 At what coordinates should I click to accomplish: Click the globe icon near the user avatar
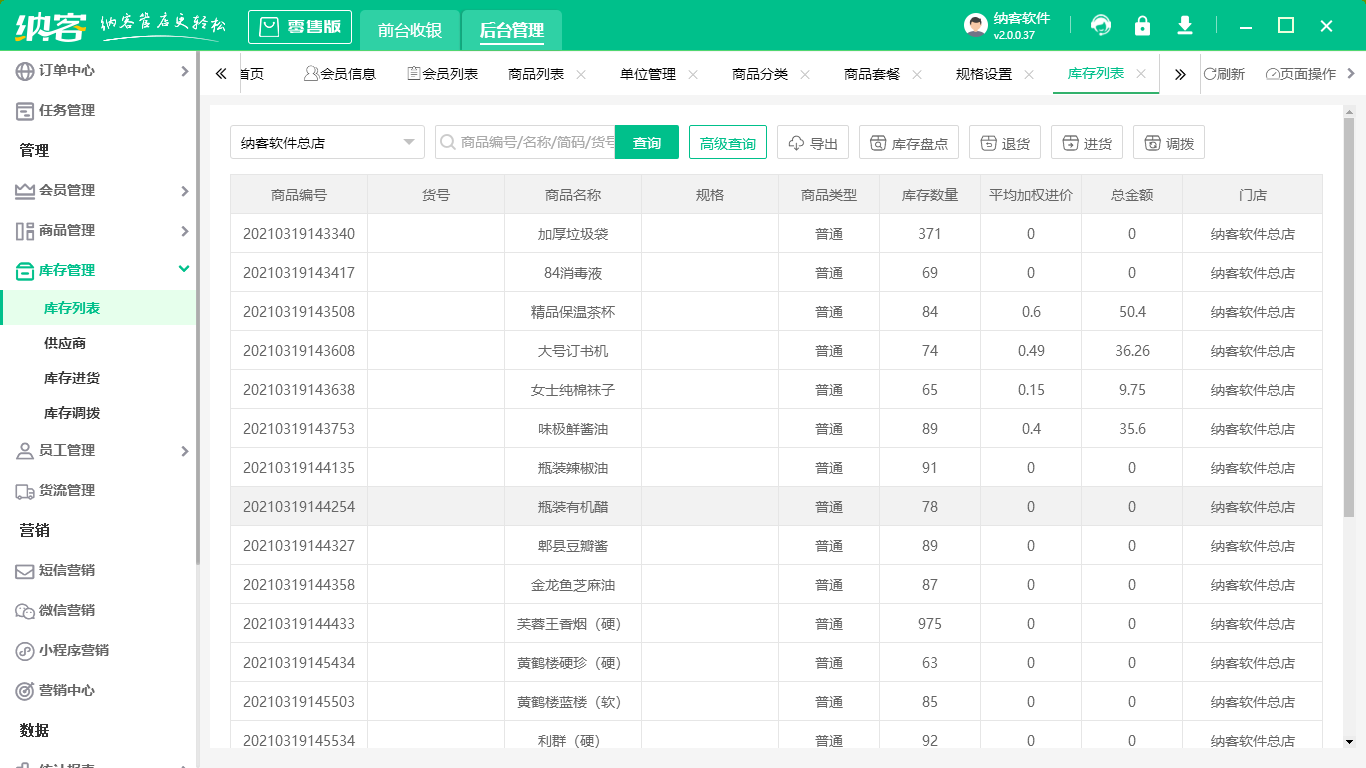click(1101, 25)
